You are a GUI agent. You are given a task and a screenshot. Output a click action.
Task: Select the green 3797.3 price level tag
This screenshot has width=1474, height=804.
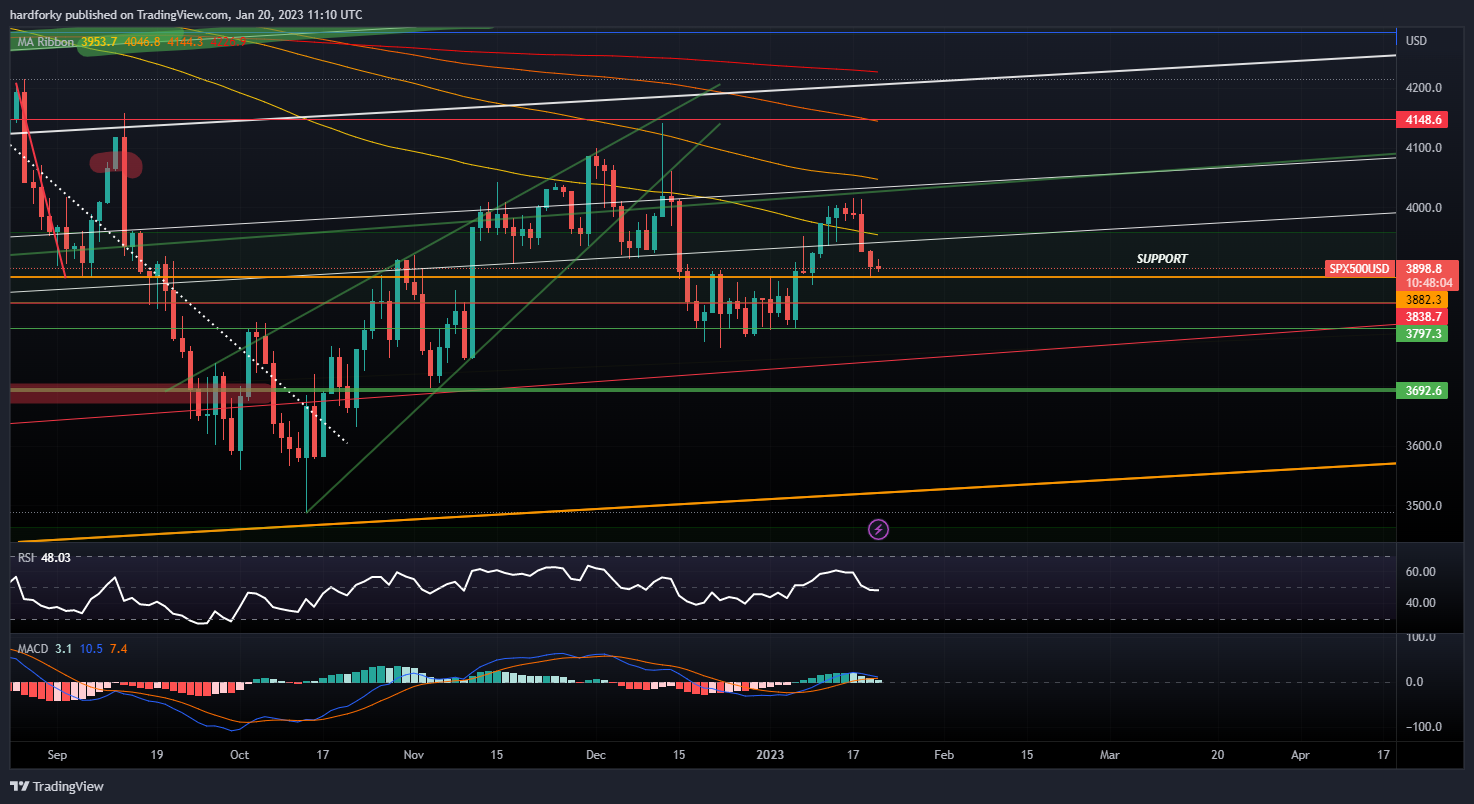(x=1423, y=333)
